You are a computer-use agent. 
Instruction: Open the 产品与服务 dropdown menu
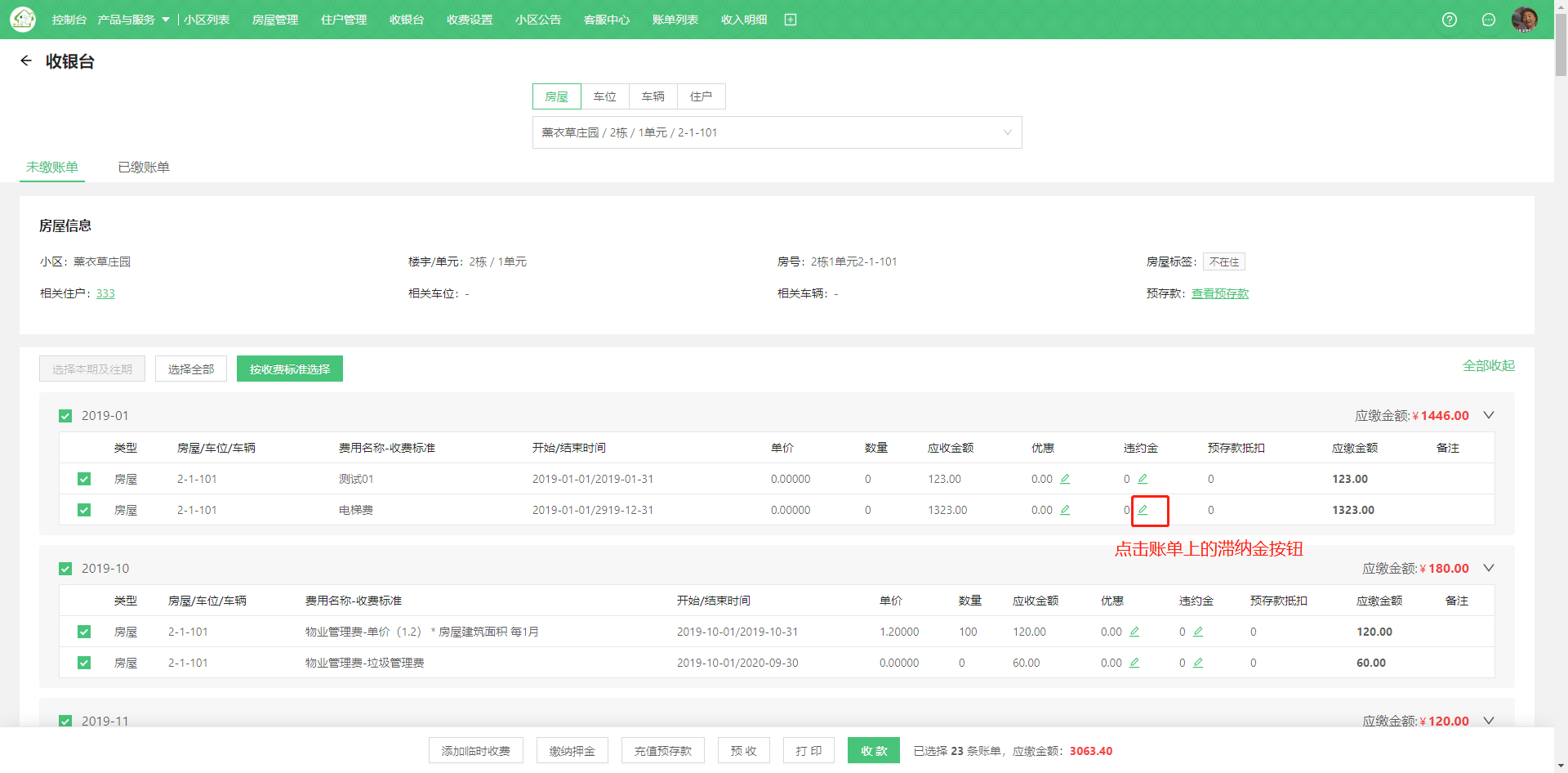[x=133, y=20]
